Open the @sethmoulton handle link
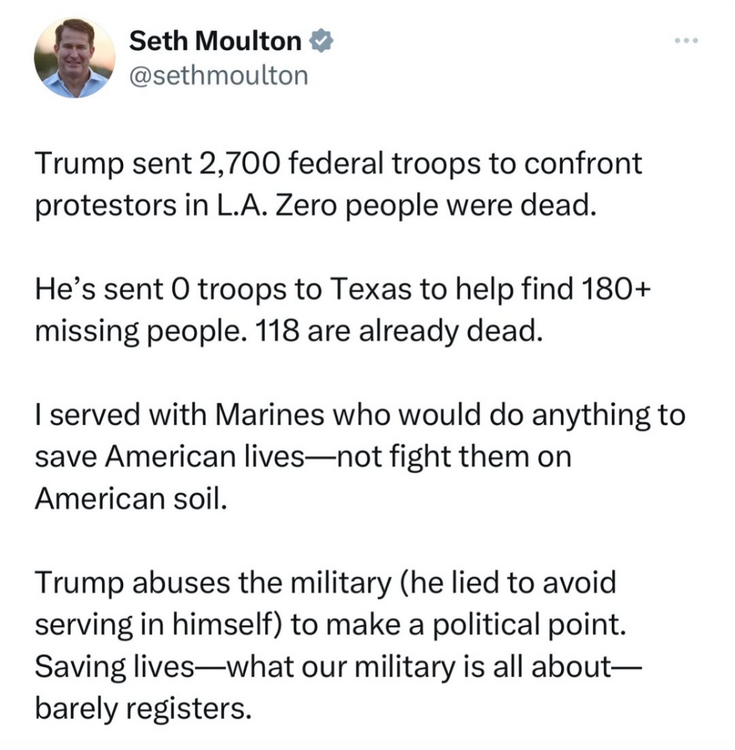Image resolution: width=735 pixels, height=750 pixels. (219, 75)
